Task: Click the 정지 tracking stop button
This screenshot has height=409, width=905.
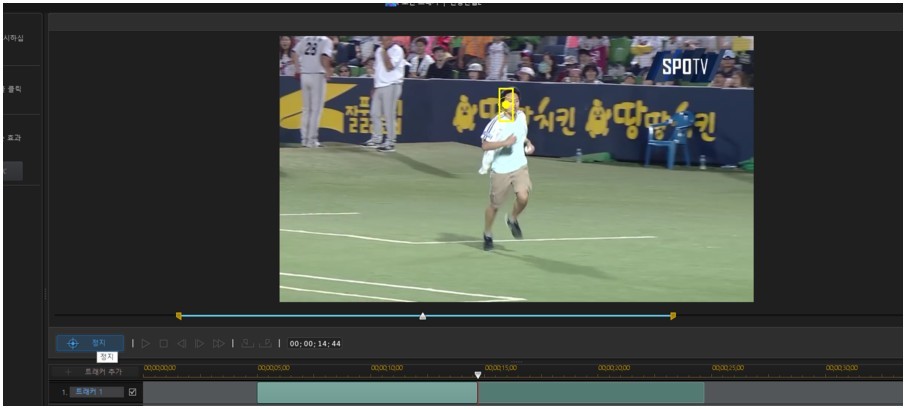Action: 90,343
